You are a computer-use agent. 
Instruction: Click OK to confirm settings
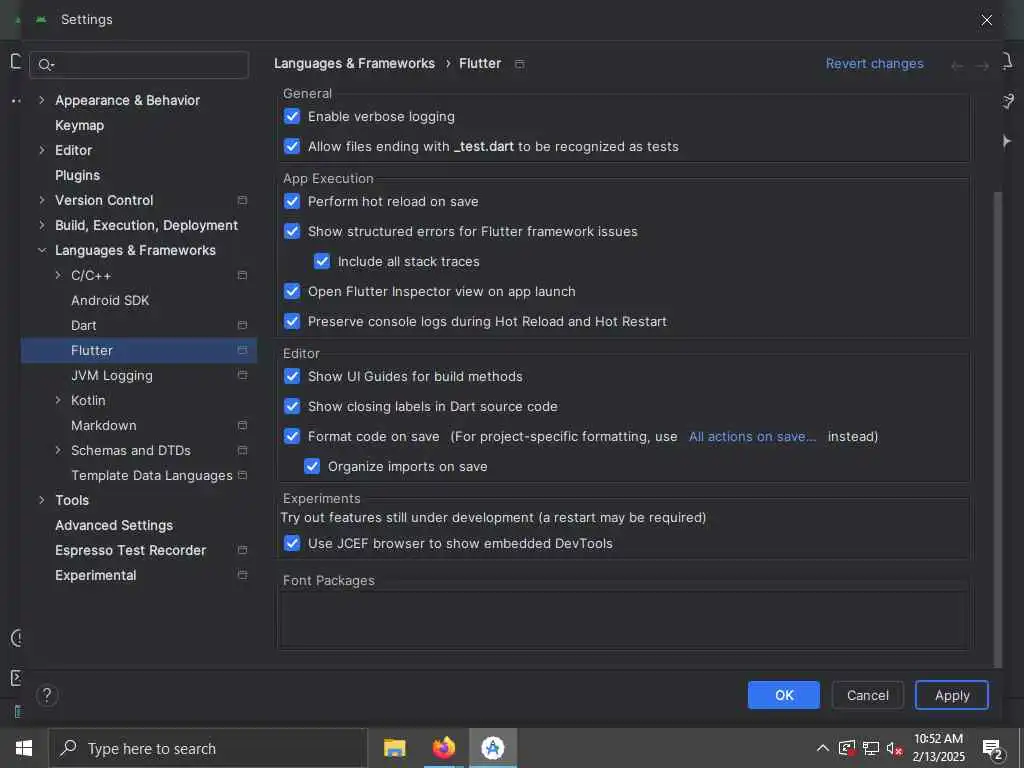coord(784,695)
